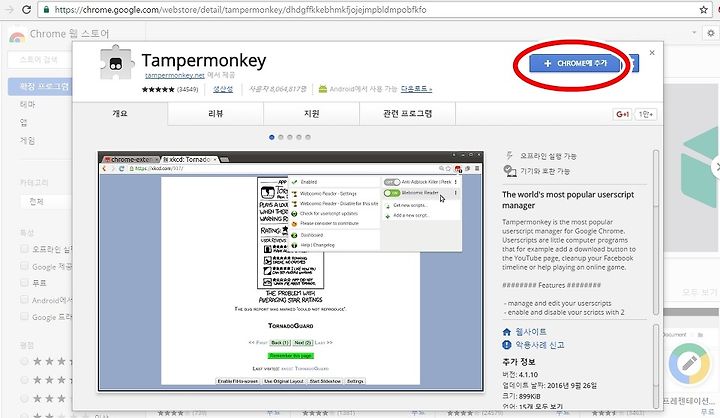Select the third screenshot carousel dot
Viewport: 720px width, 418px height.
tap(290, 137)
